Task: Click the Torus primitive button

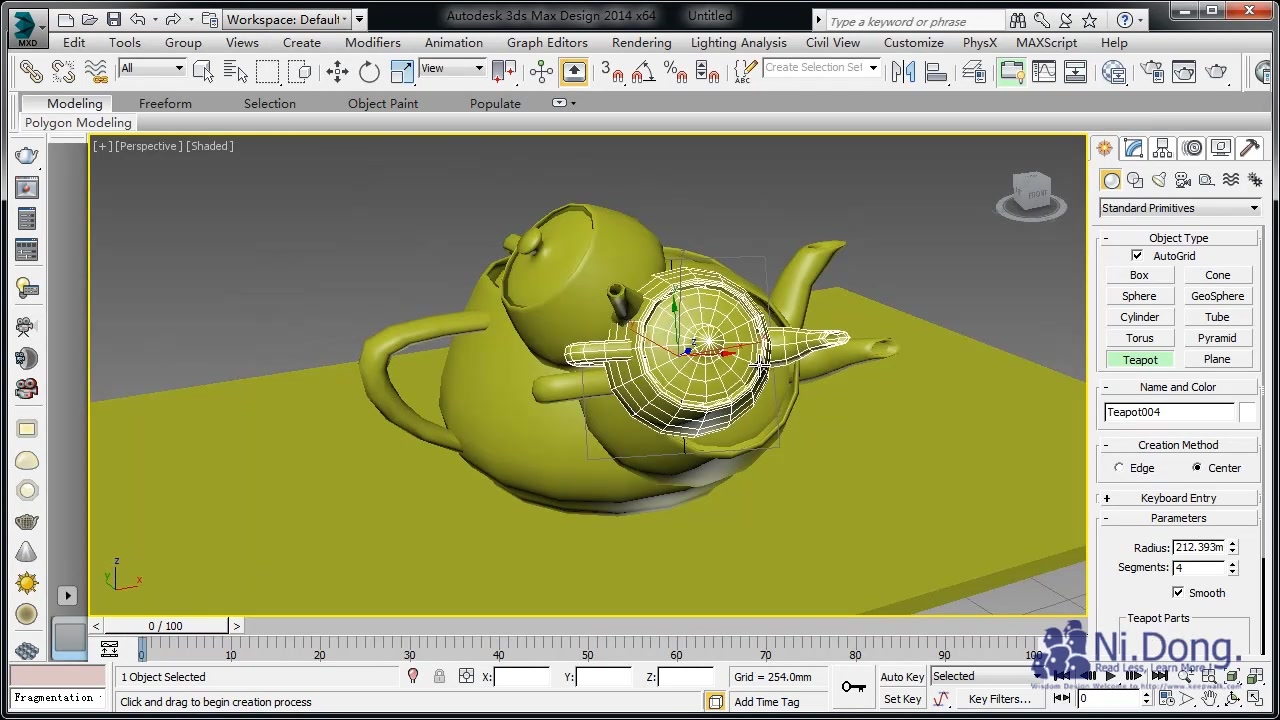Action: coord(1139,338)
